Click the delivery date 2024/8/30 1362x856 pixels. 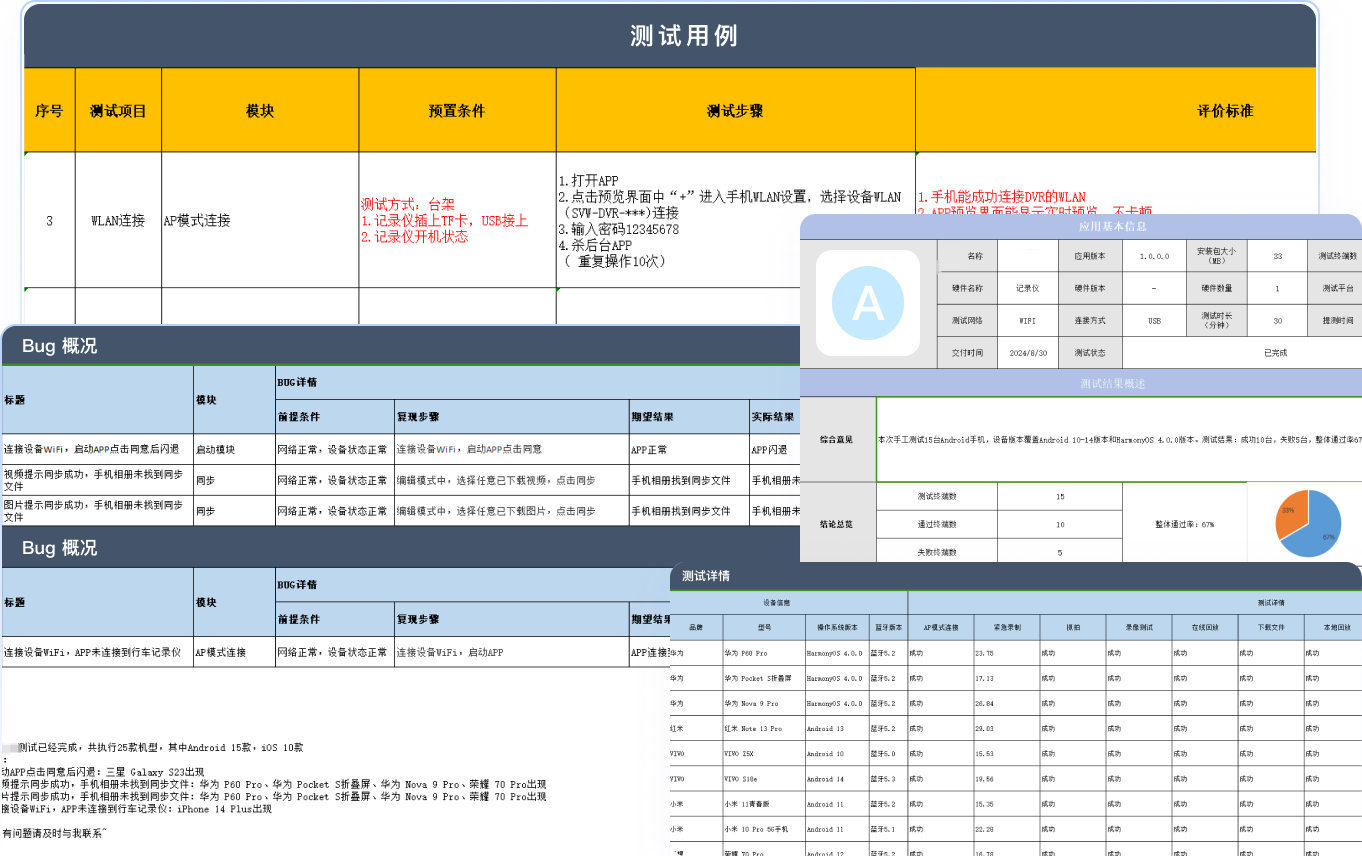pyautogui.click(x=1028, y=353)
